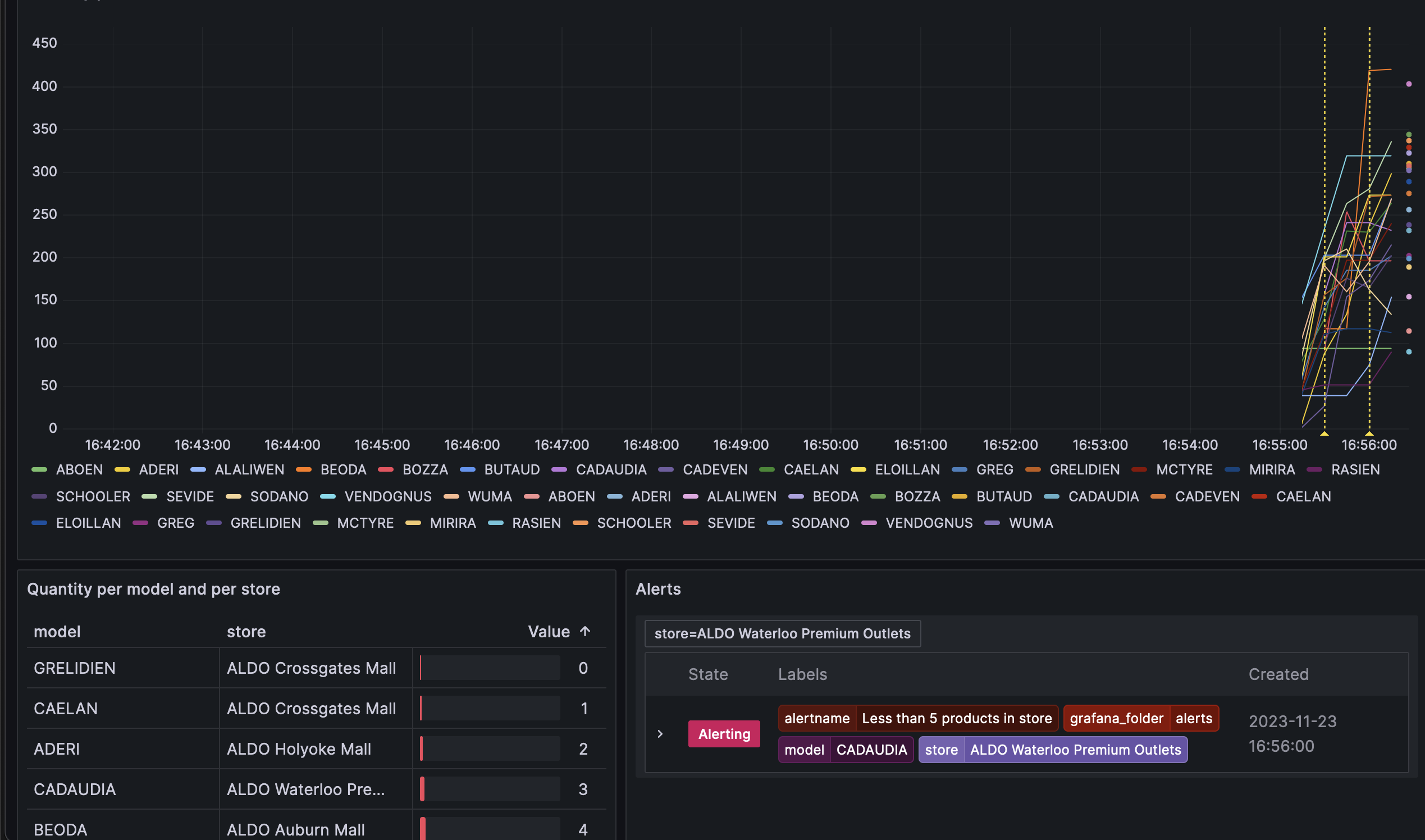The height and width of the screenshot is (840, 1425).
Task: Click the grafana_folder alerts label tag
Action: coord(1141,718)
